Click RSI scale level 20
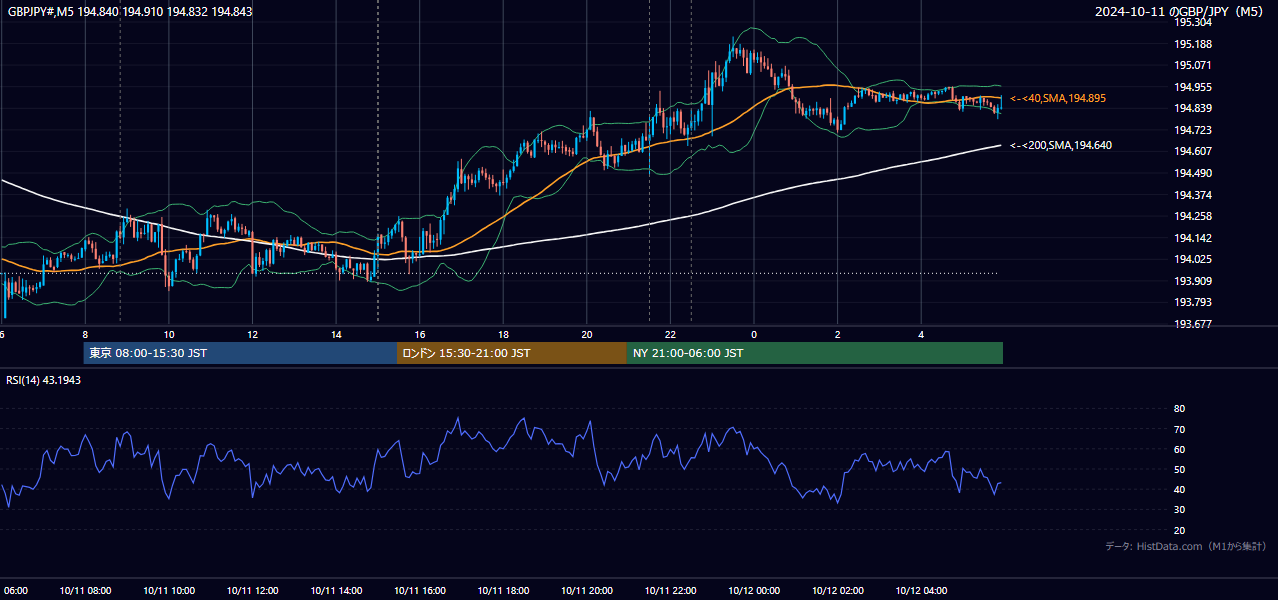Image resolution: width=1278 pixels, height=600 pixels. (1179, 530)
